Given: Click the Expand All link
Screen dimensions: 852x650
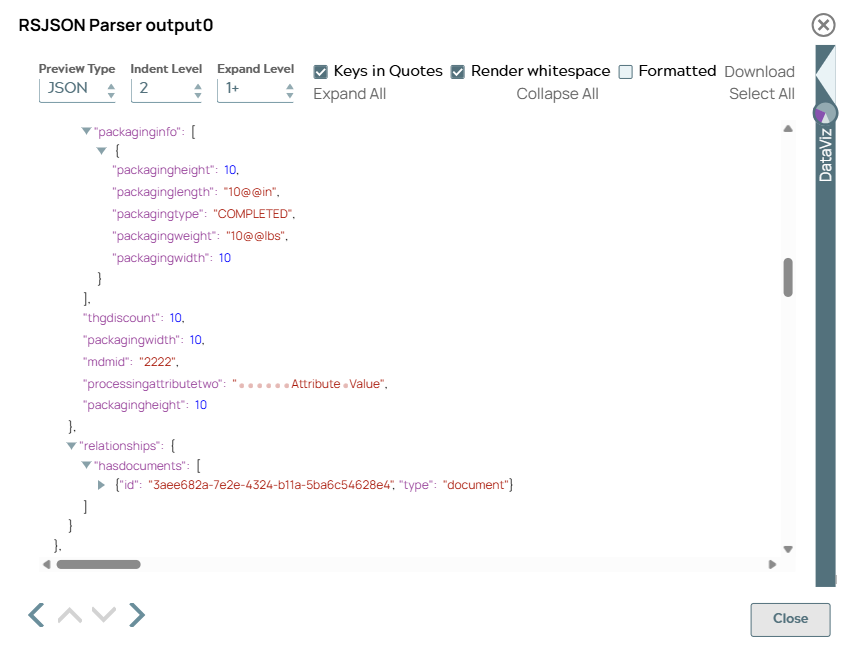Looking at the screenshot, I should [x=349, y=93].
